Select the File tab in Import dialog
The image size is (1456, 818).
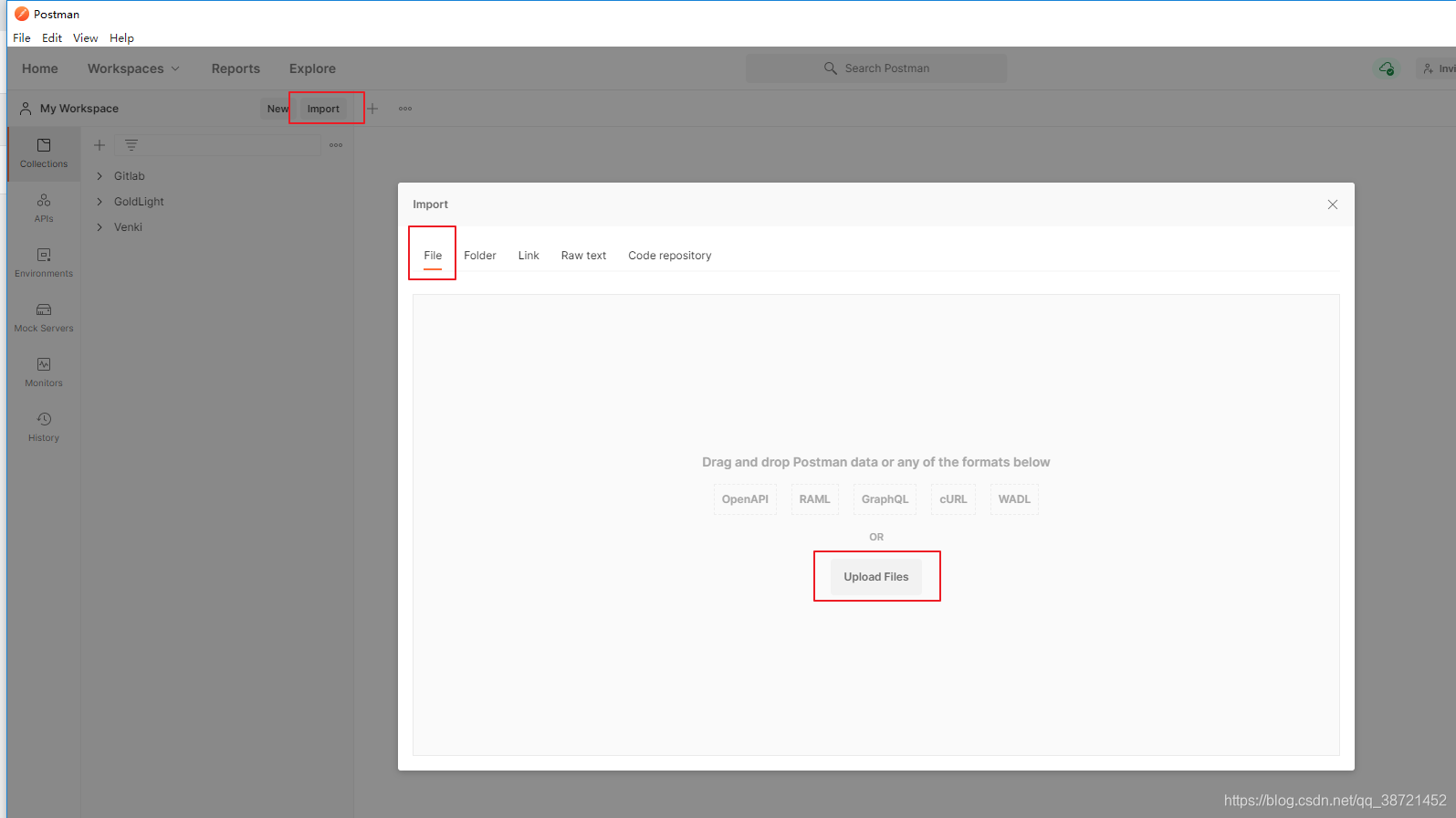click(x=433, y=256)
